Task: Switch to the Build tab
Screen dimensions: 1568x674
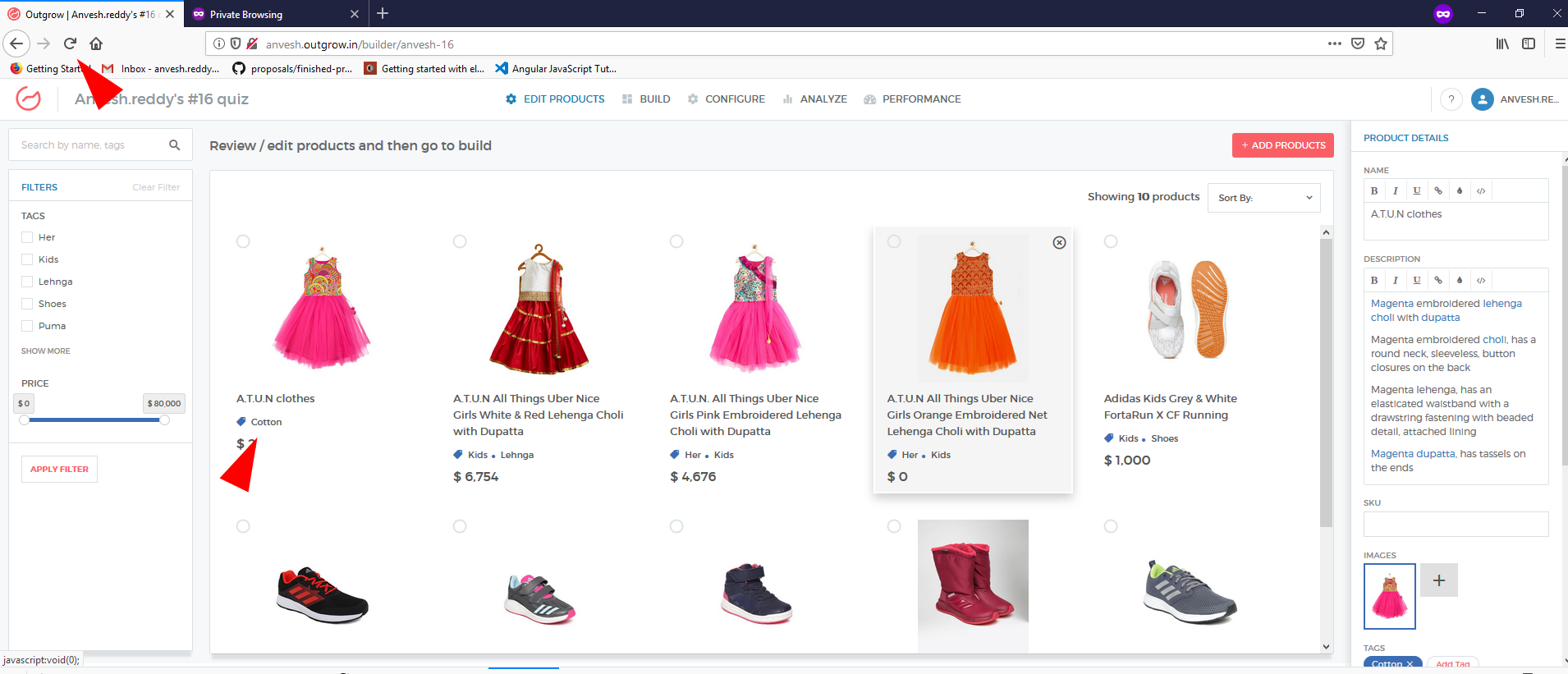Action: pos(646,99)
